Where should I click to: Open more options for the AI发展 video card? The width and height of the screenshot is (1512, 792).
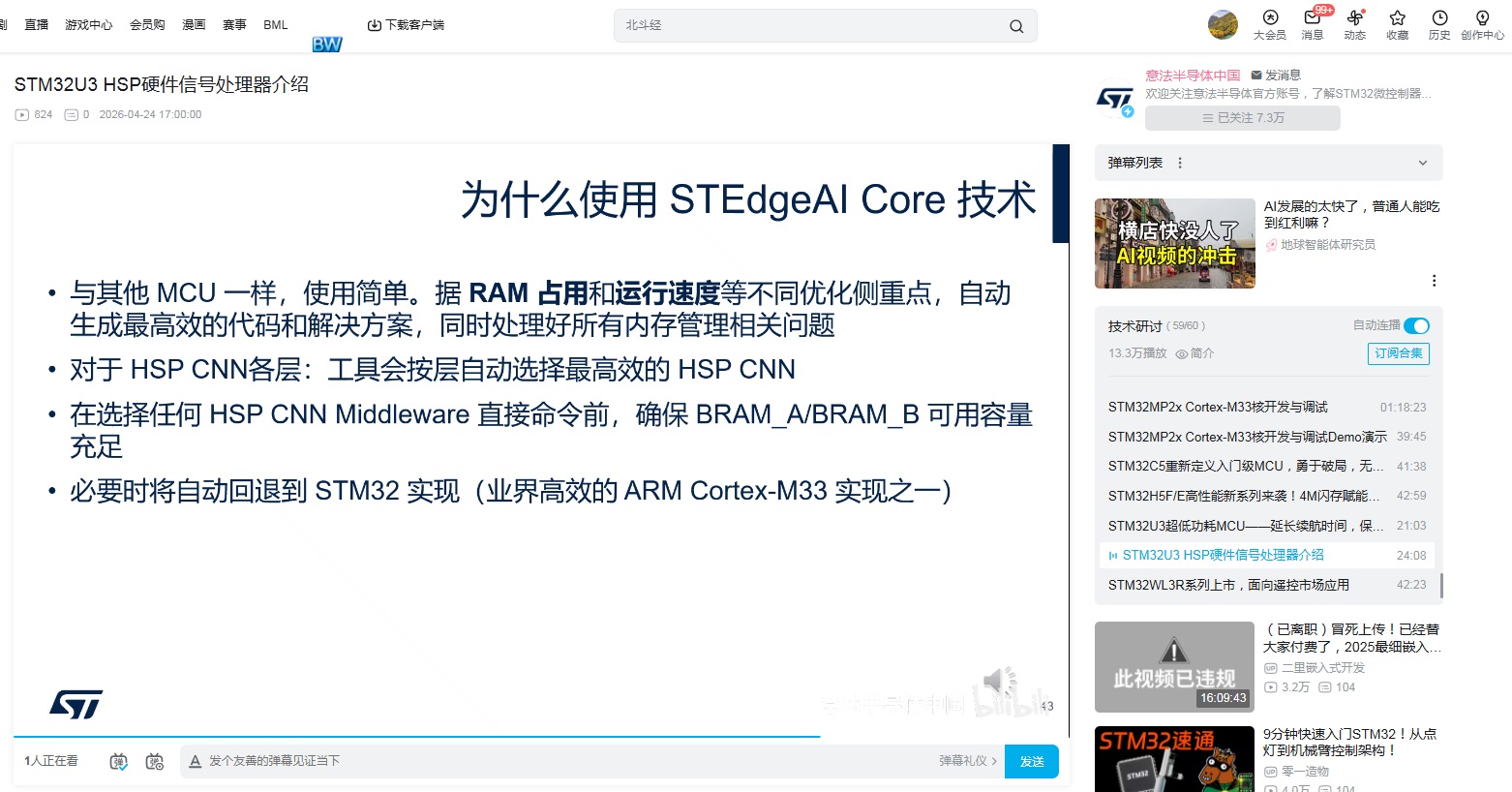point(1434,281)
